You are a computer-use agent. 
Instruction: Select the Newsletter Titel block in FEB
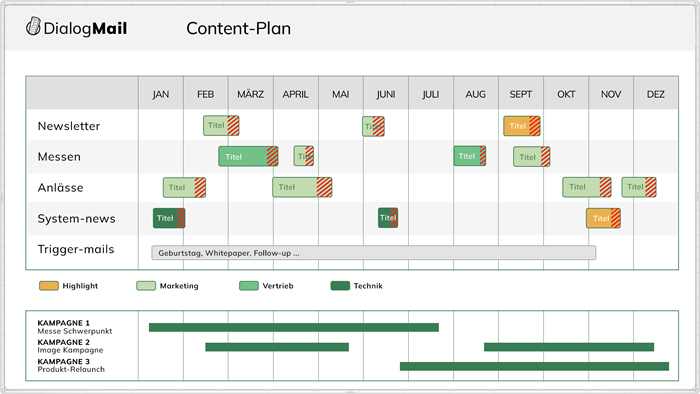tap(221, 125)
